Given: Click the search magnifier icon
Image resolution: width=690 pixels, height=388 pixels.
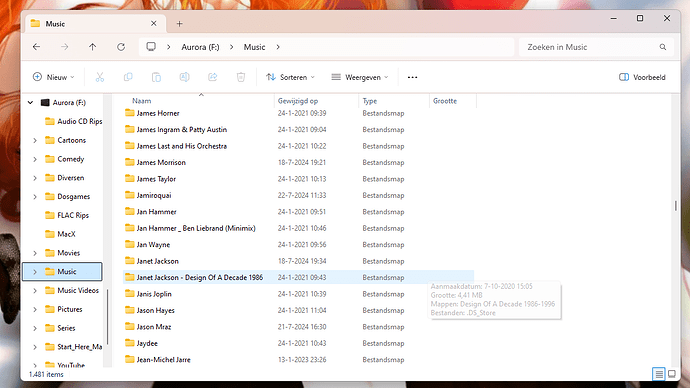Looking at the screenshot, I should tap(663, 47).
